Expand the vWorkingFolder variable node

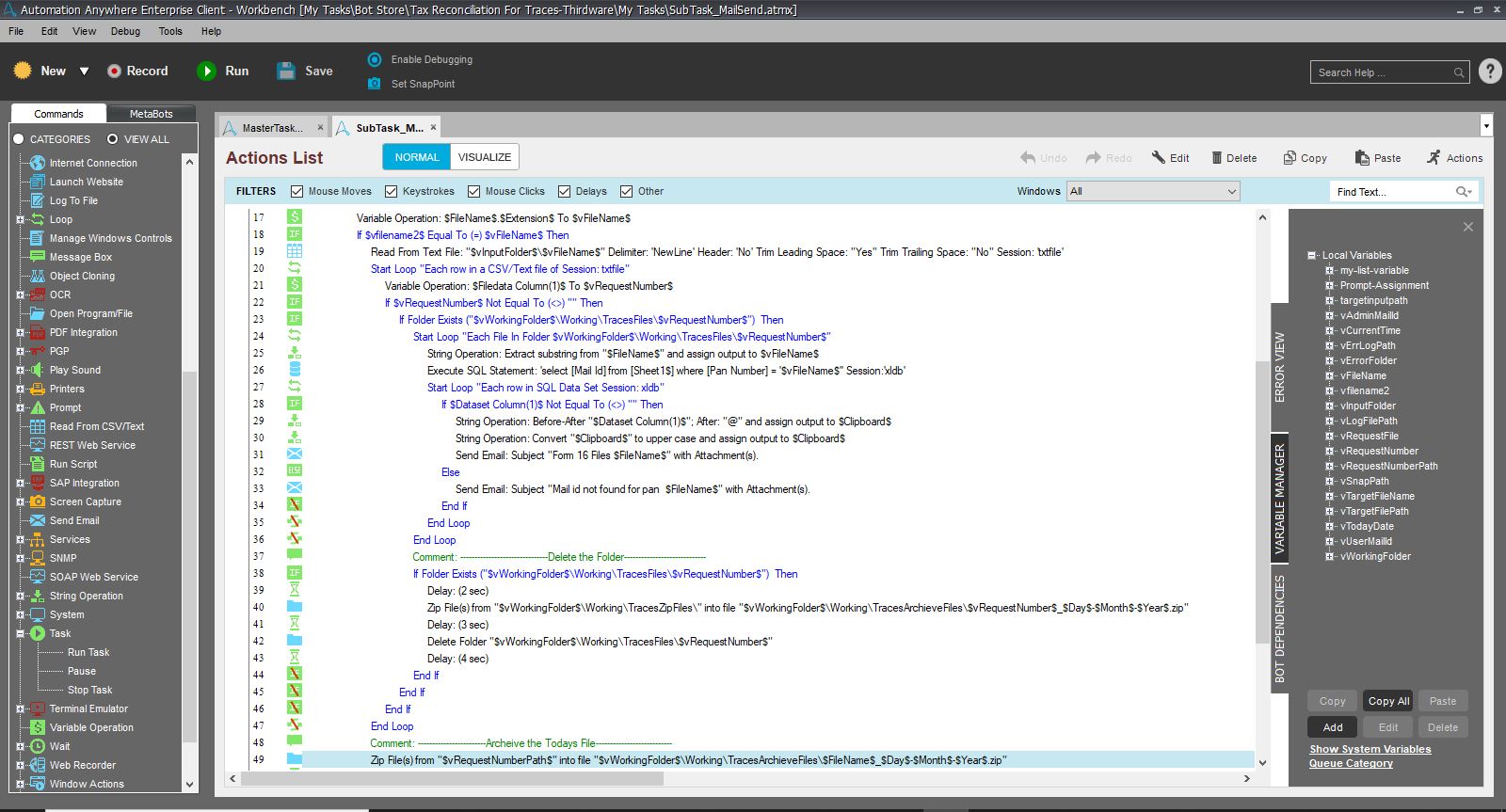click(x=1329, y=556)
